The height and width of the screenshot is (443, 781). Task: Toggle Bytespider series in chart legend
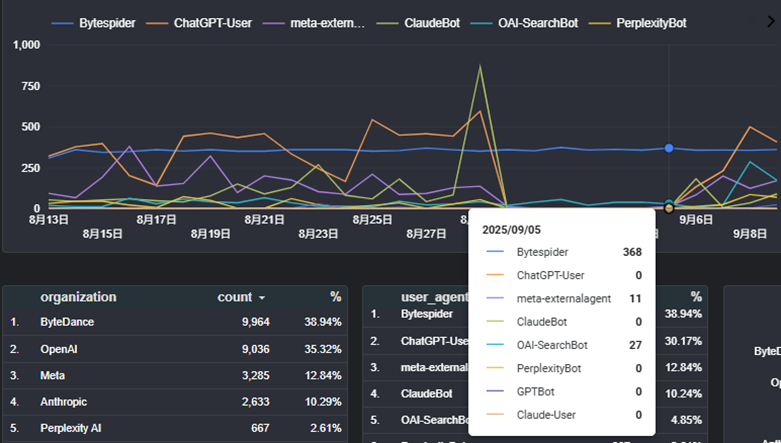(108, 22)
